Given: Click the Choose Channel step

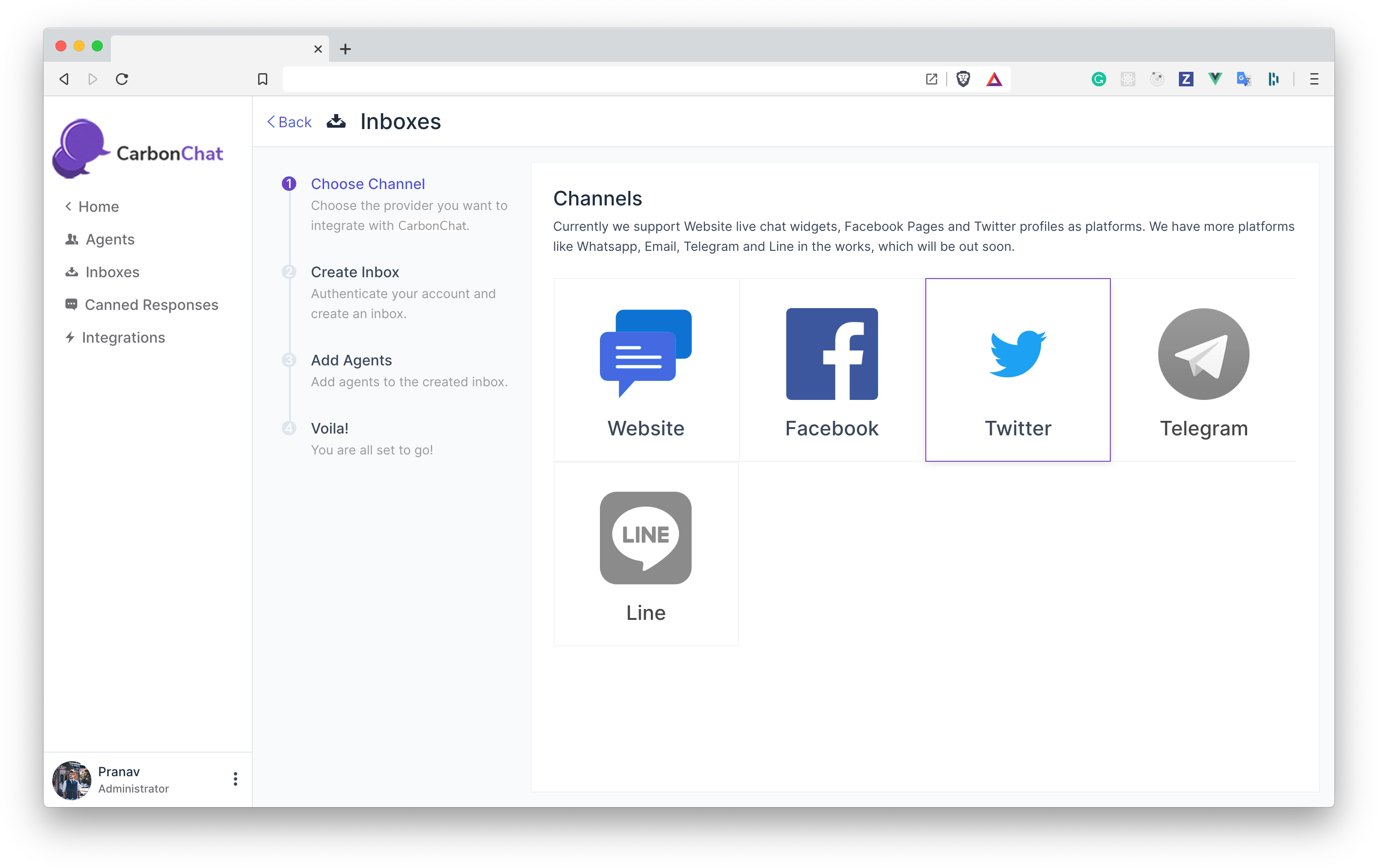Looking at the screenshot, I should click(x=368, y=184).
